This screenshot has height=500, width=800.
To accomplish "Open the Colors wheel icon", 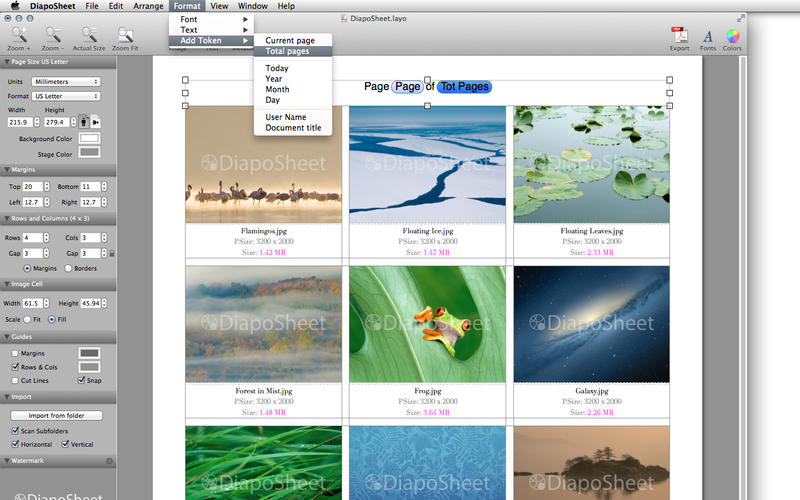I will (x=733, y=36).
